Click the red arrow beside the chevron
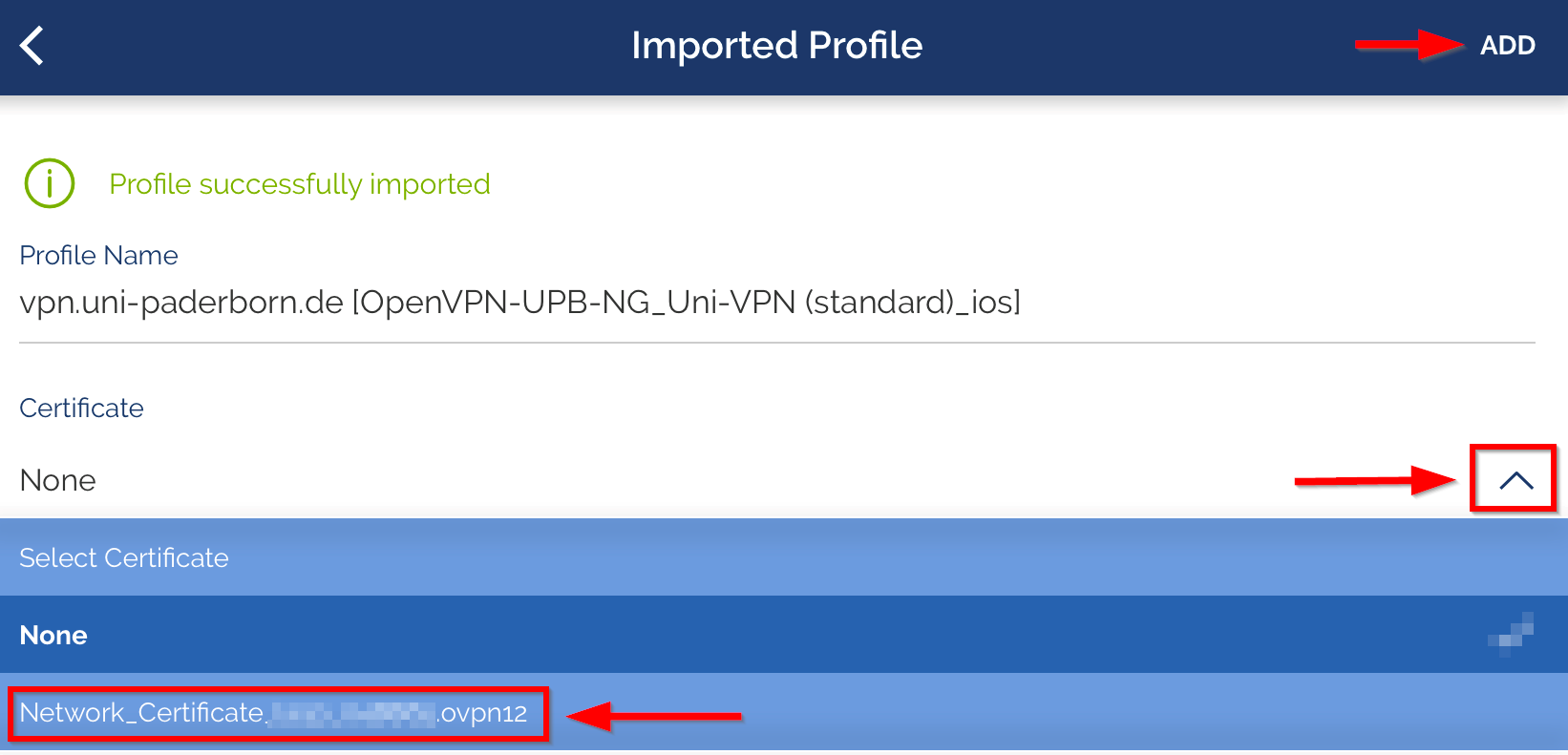Viewport: 1568px width, 755px height. (x=1375, y=479)
